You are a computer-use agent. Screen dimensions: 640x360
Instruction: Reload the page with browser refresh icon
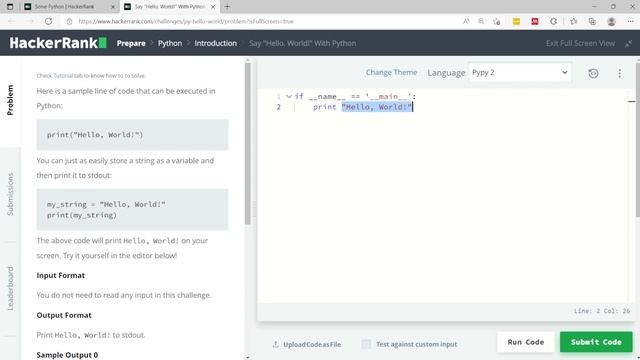click(x=48, y=21)
